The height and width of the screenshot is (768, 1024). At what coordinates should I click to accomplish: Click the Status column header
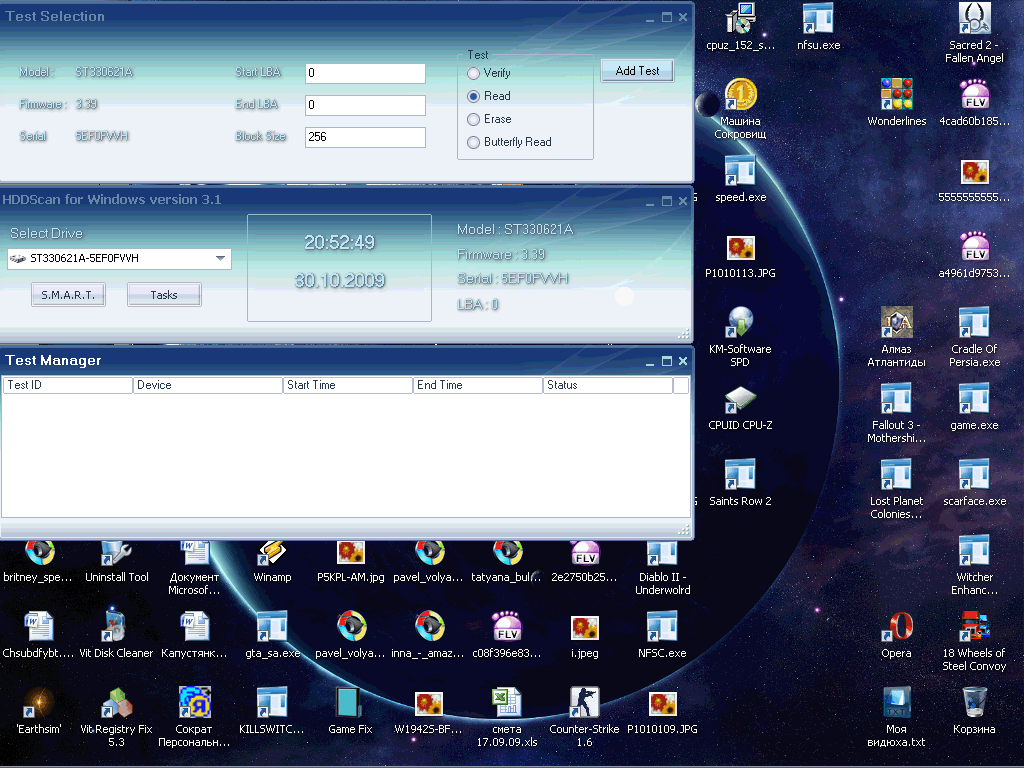click(x=607, y=385)
